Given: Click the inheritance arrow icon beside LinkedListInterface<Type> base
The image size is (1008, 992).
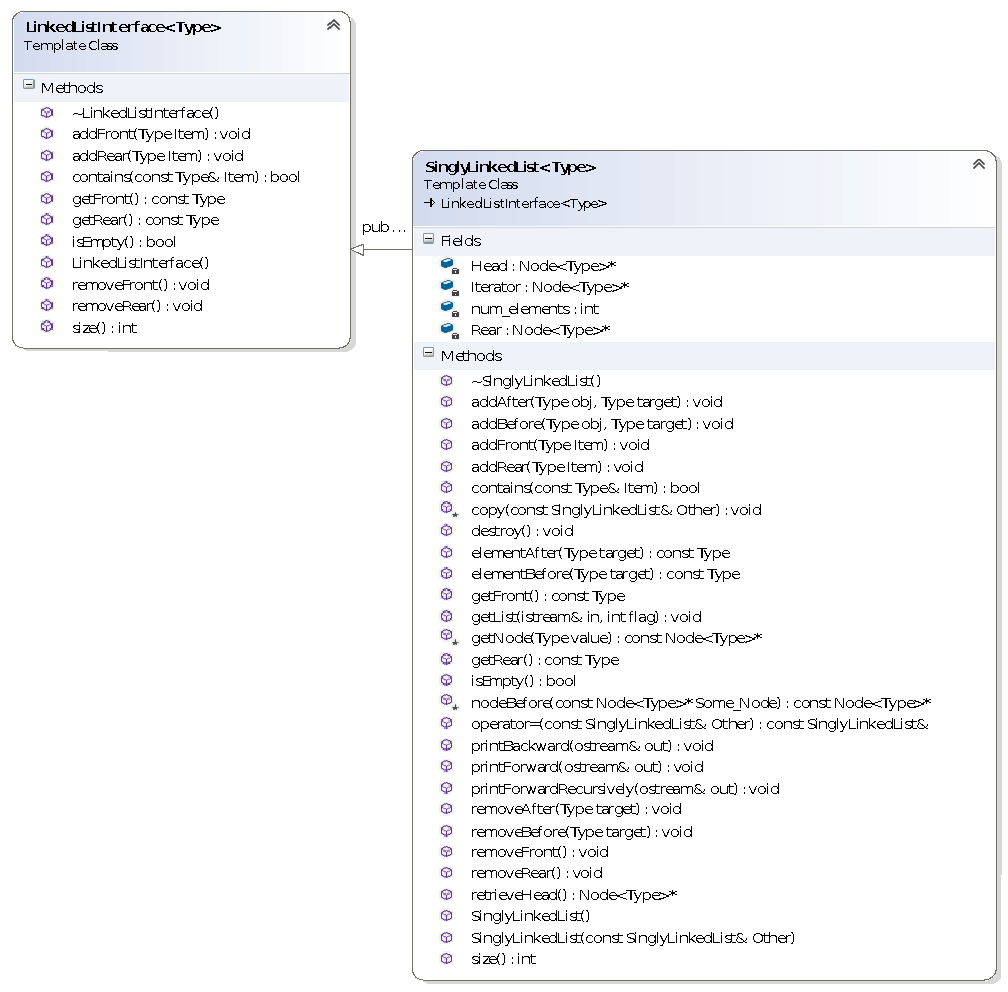Looking at the screenshot, I should (429, 203).
